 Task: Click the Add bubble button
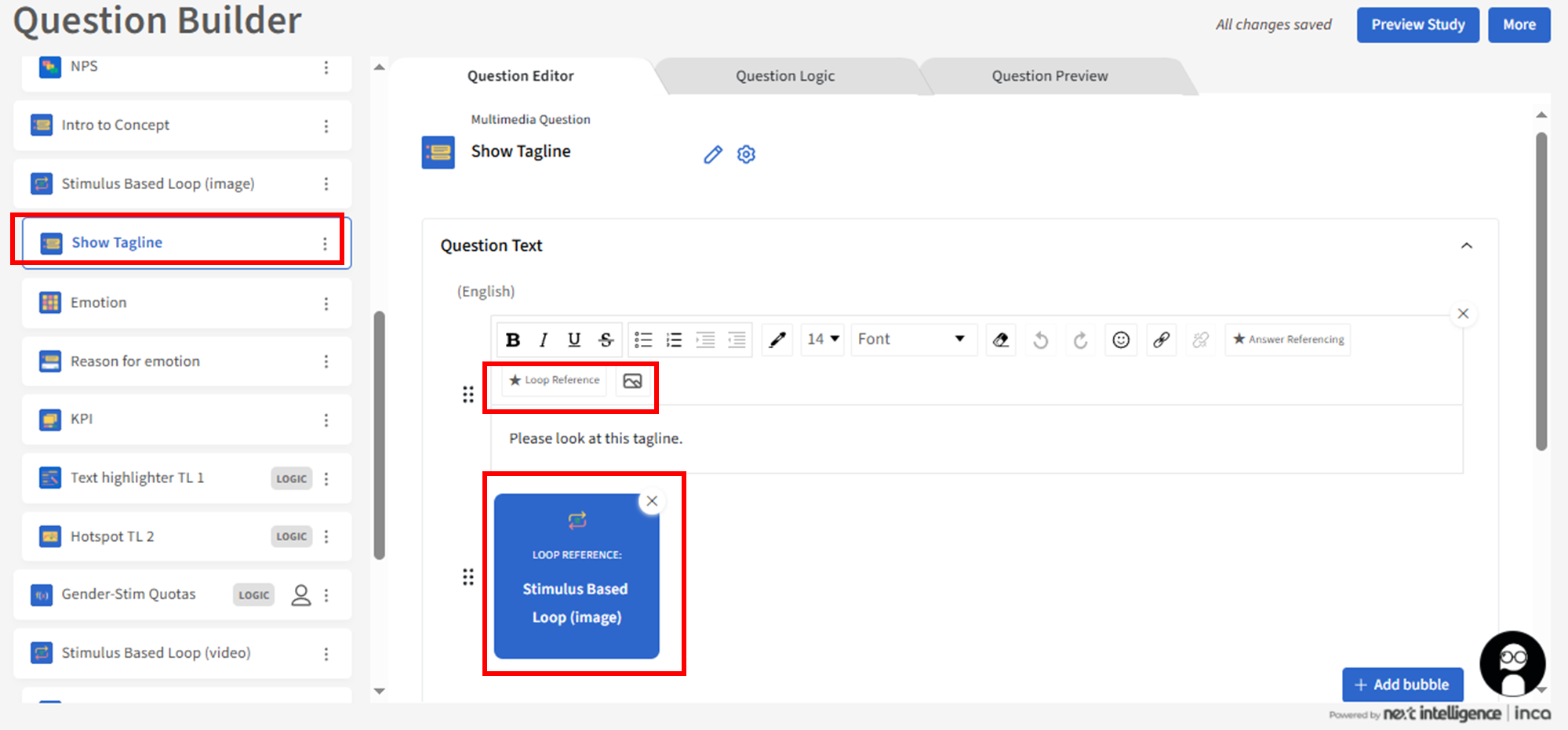coord(1402,685)
